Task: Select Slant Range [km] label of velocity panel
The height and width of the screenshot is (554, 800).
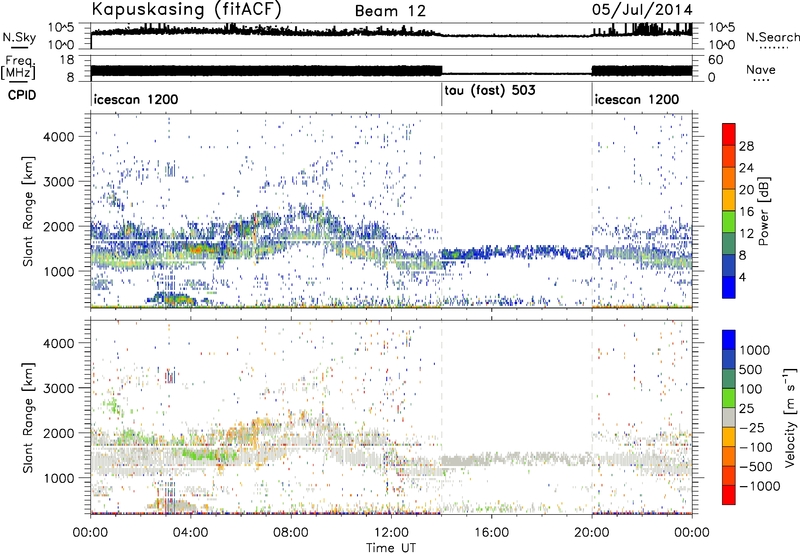Action: (28, 418)
